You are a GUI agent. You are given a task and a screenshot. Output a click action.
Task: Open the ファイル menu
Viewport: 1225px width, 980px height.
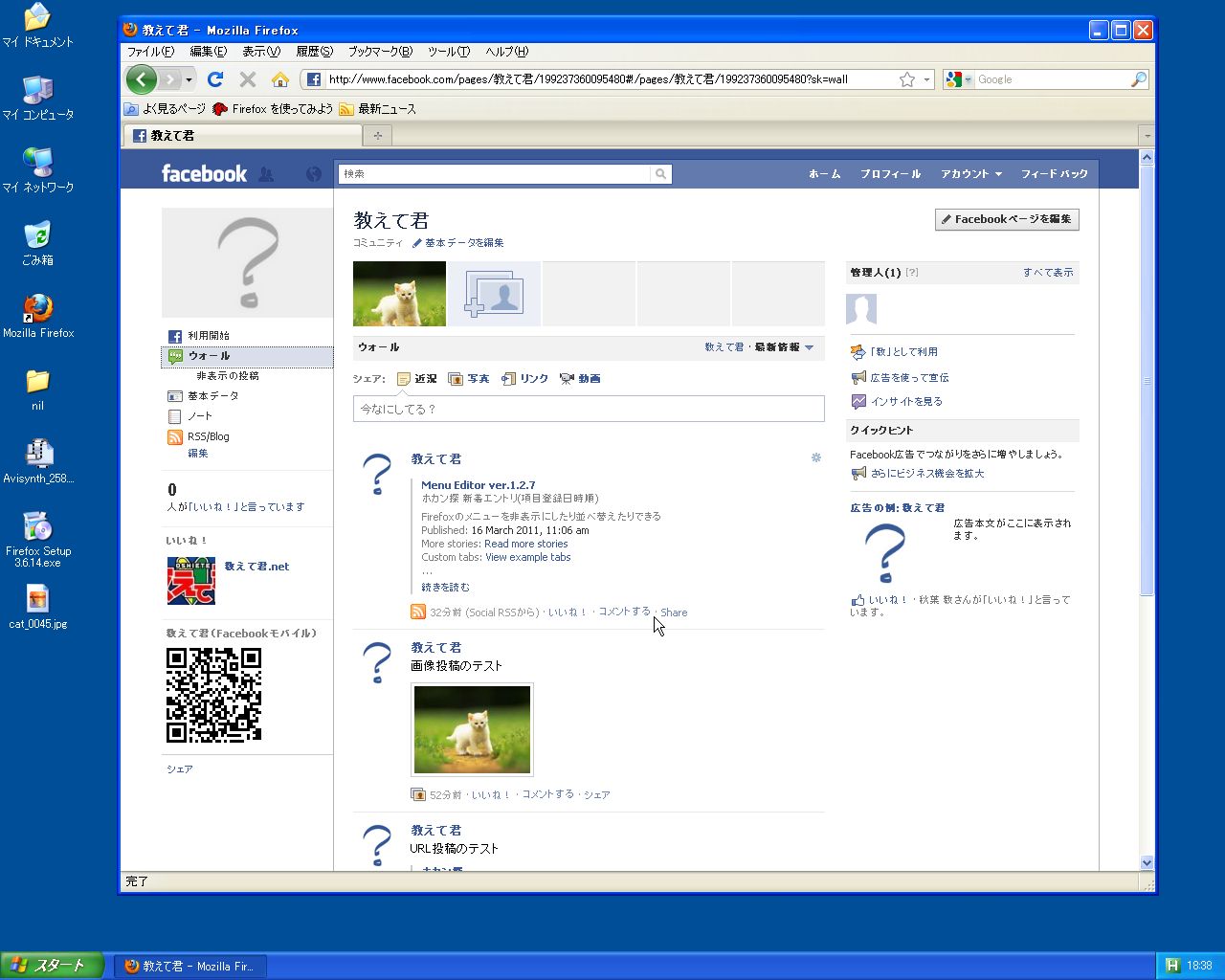click(150, 52)
